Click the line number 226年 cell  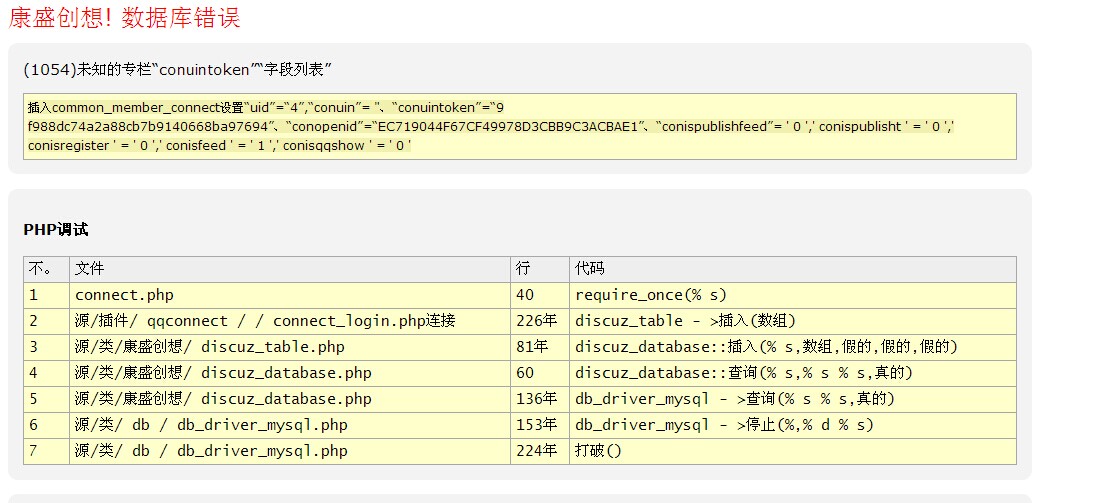pyautogui.click(x=531, y=321)
